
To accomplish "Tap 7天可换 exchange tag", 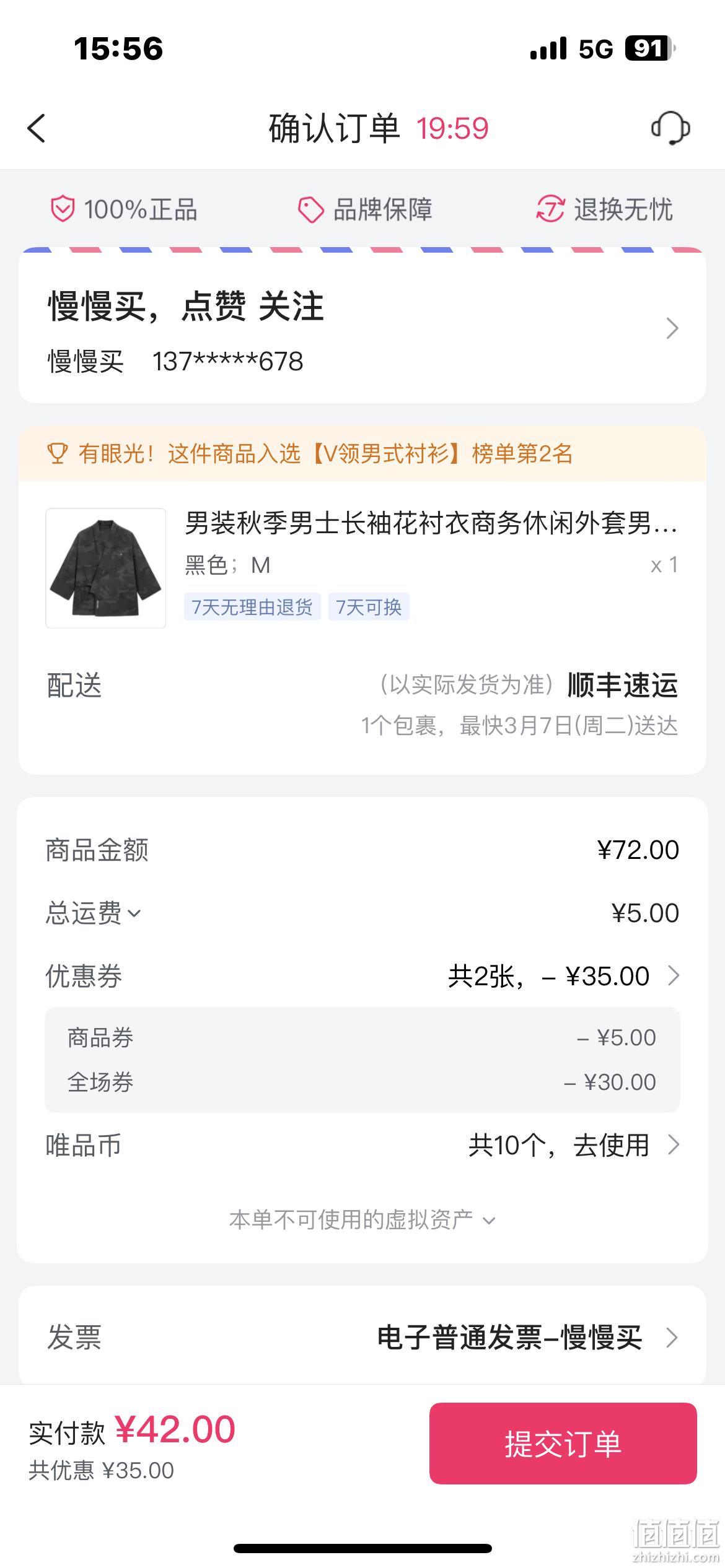I will tap(369, 607).
